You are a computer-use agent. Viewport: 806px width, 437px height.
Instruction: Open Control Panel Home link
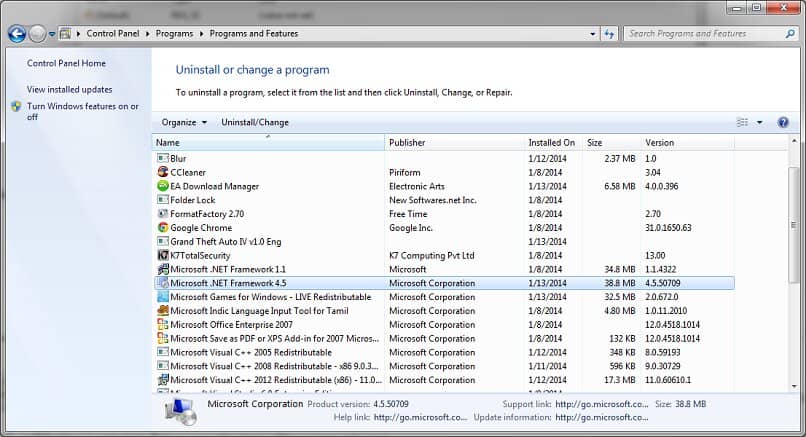pos(66,63)
